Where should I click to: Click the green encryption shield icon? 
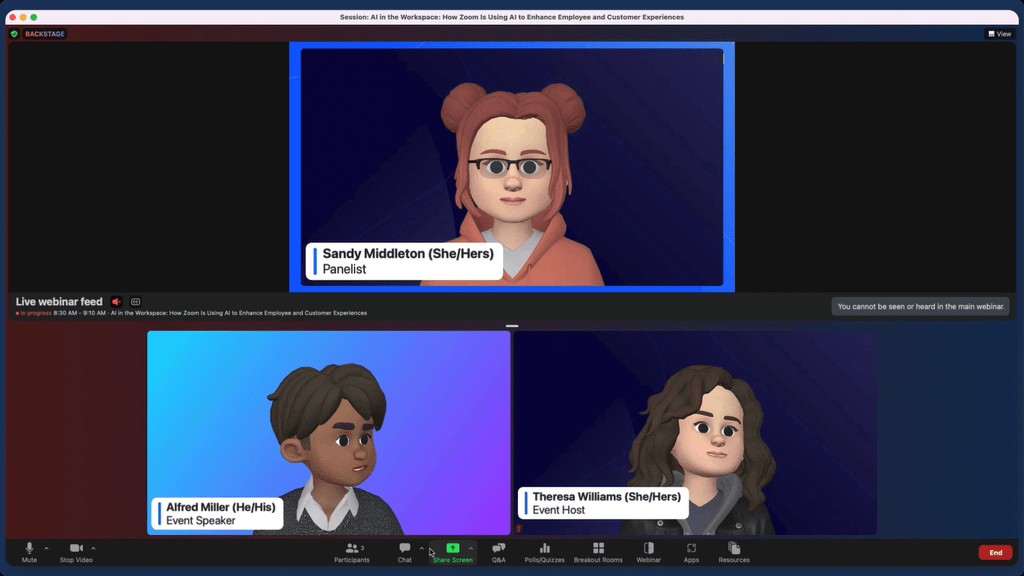[14, 34]
